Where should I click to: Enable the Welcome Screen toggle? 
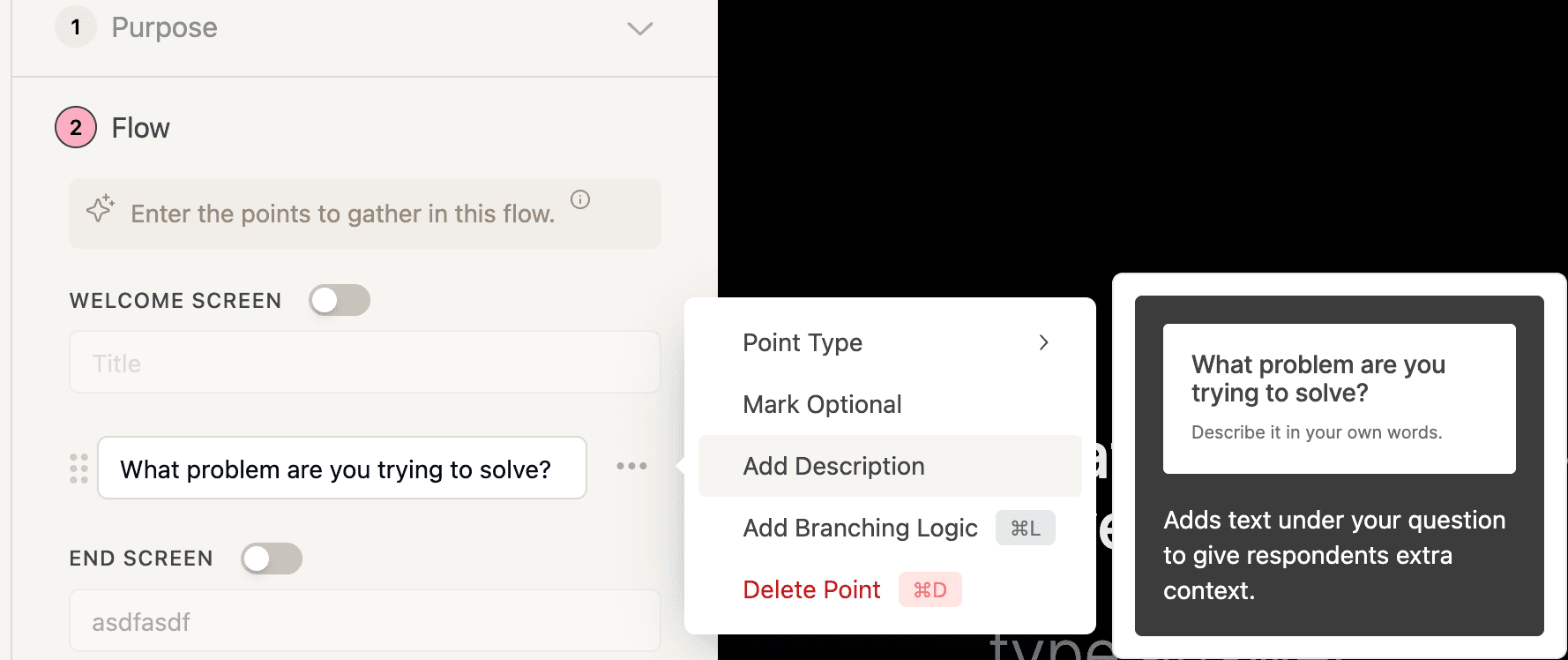[x=340, y=300]
